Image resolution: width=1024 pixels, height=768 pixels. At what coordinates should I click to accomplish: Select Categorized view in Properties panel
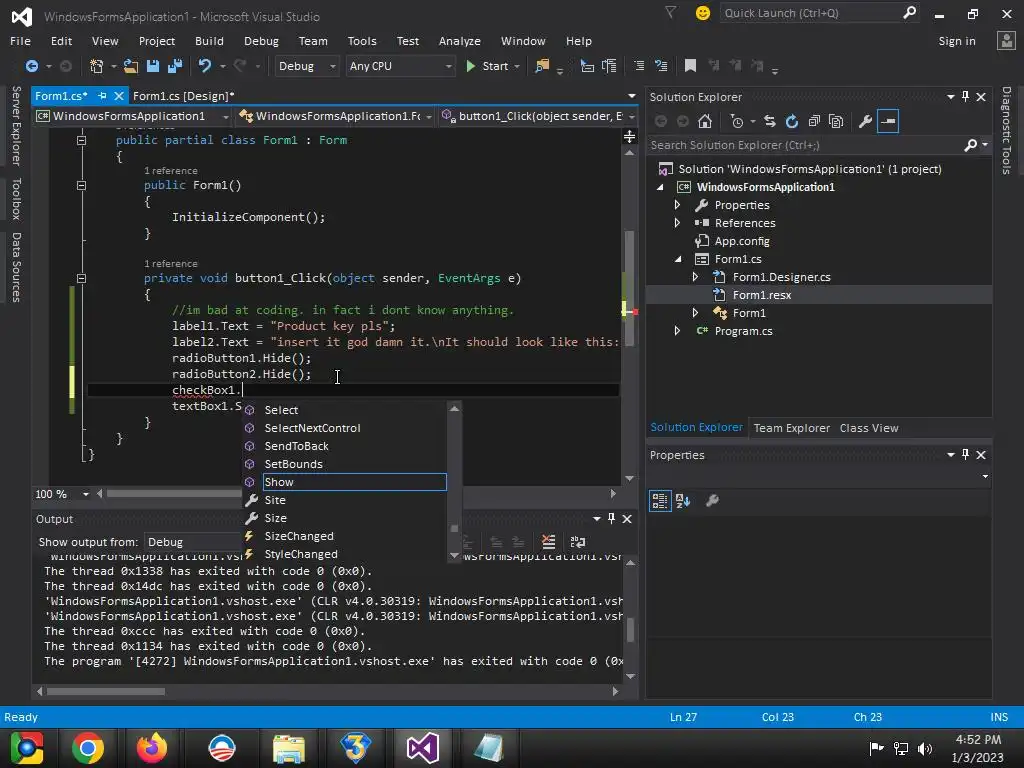tap(660, 501)
